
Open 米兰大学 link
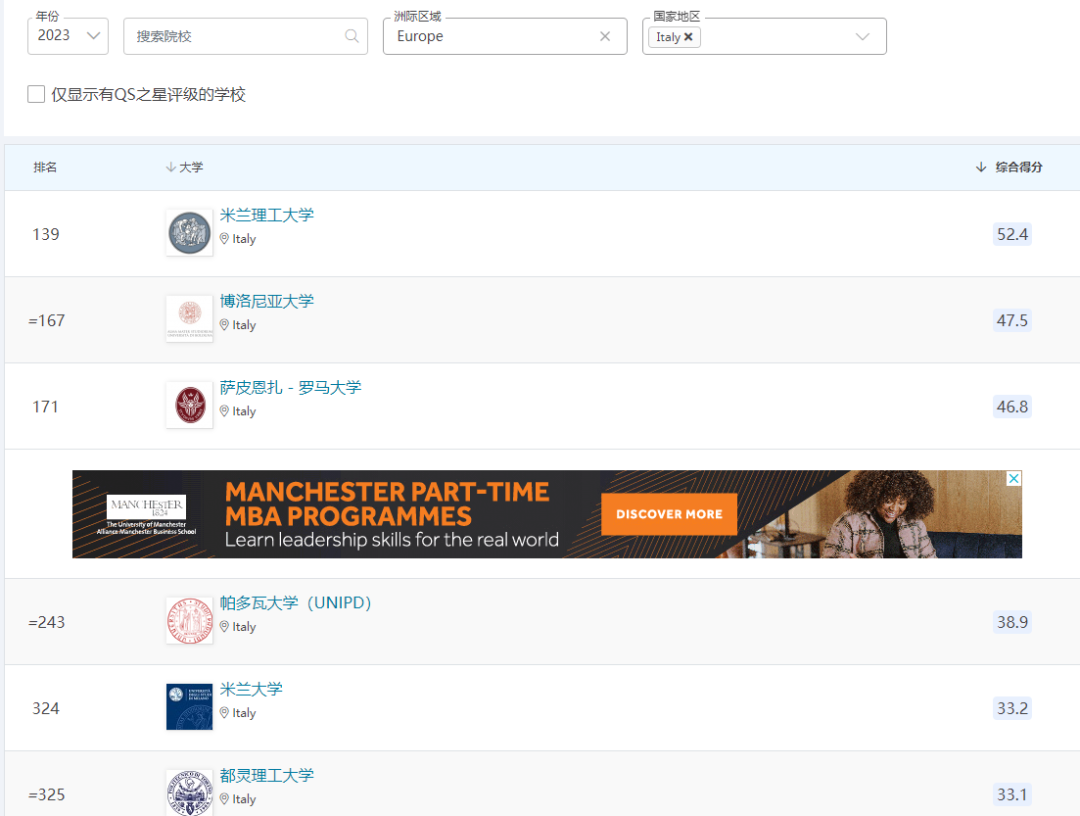click(x=251, y=689)
